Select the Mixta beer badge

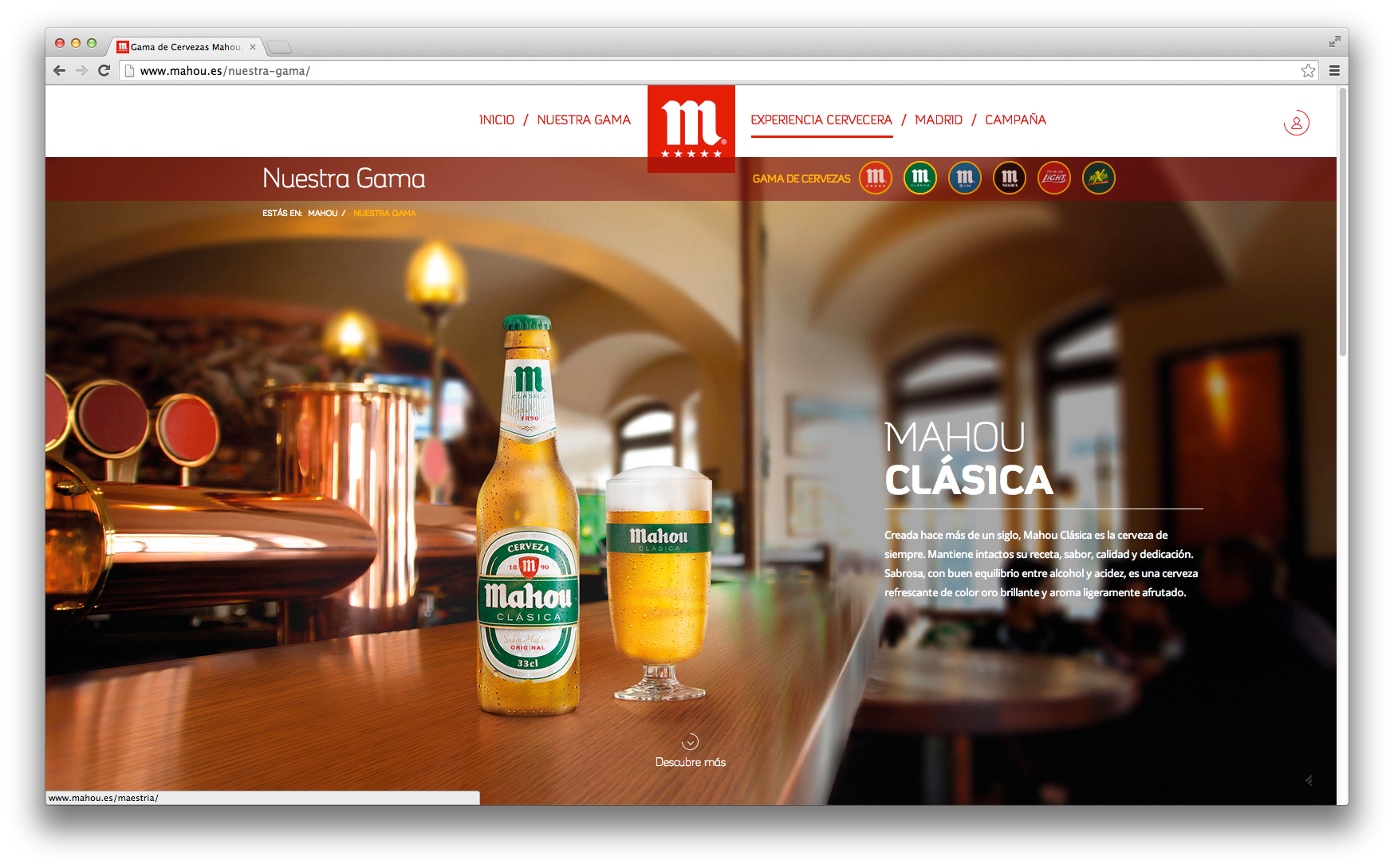point(1099,178)
